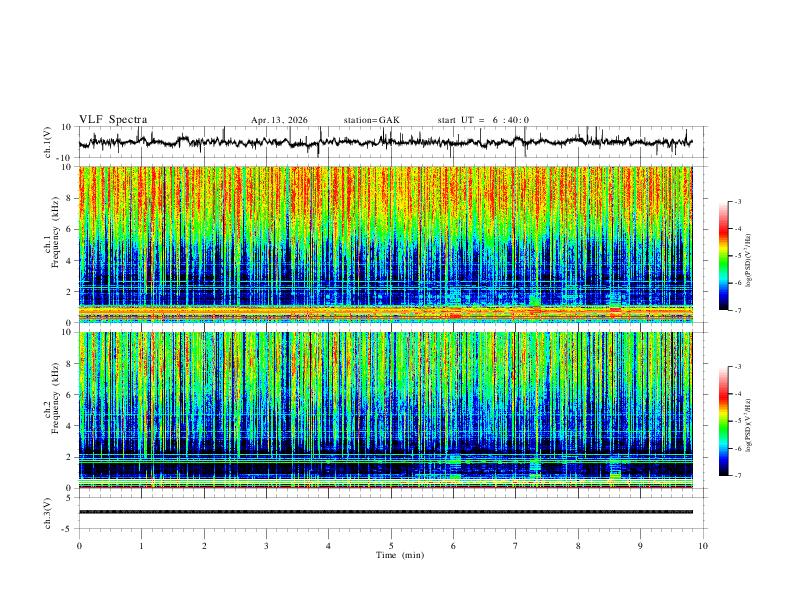The width and height of the screenshot is (792, 612).
Task: Click the "8" tick on time axis
Action: coord(578,546)
